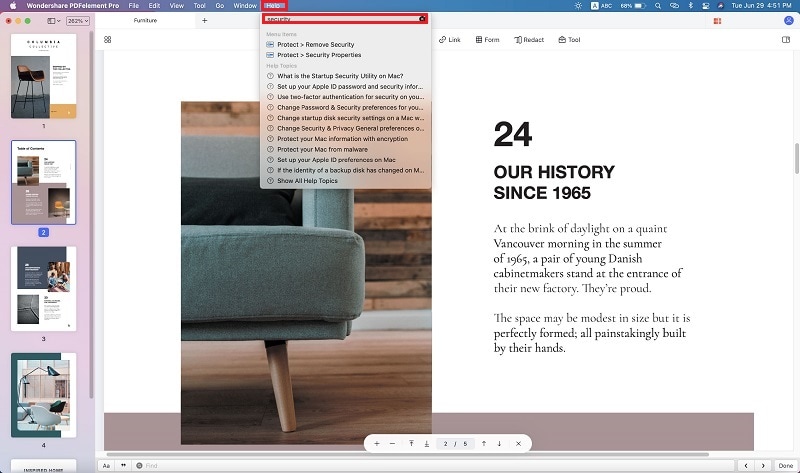Click the Bluetooth menu bar icon
800x473 pixels.
coord(690,6)
